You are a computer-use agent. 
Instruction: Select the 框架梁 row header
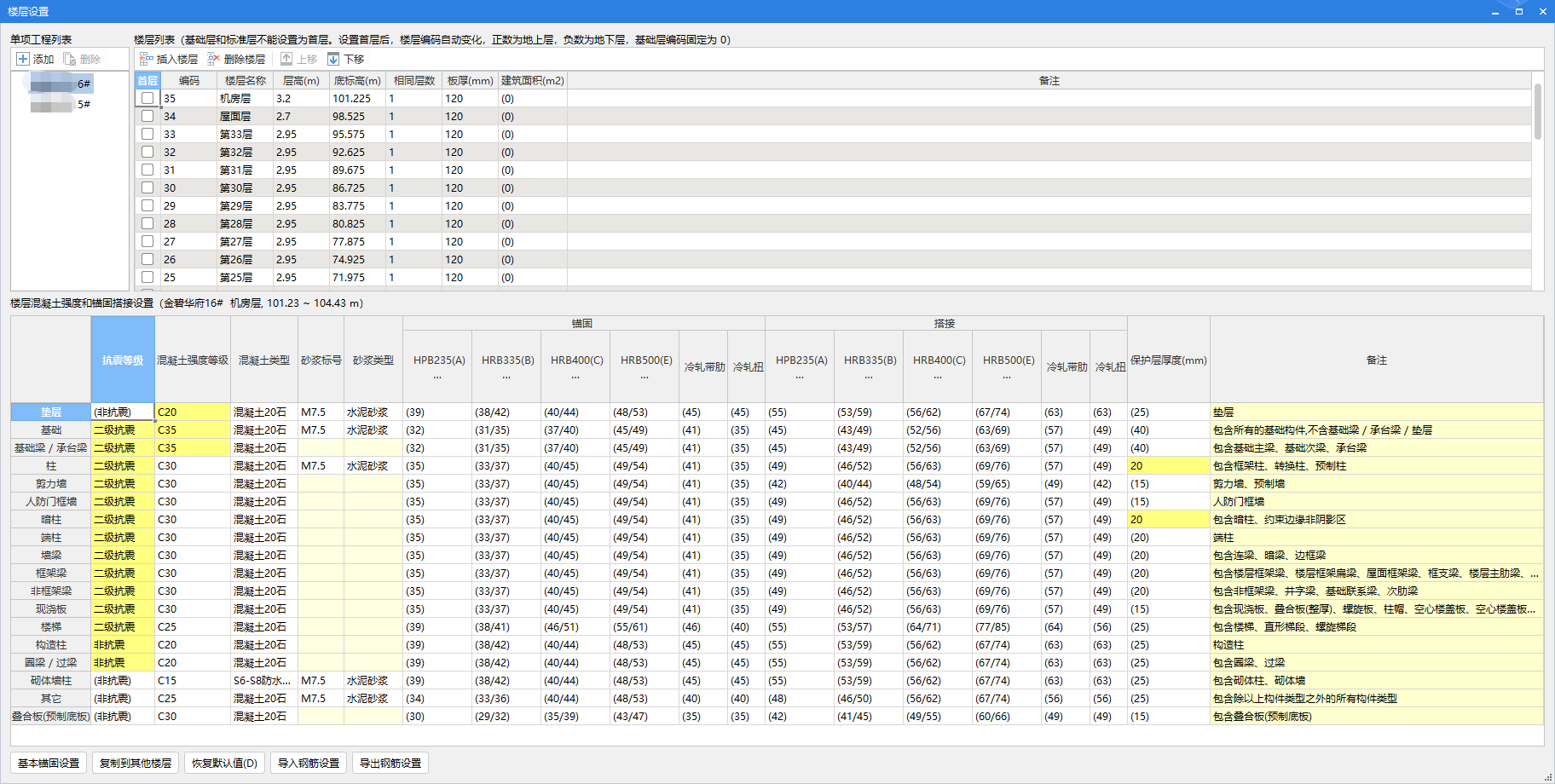pyautogui.click(x=51, y=573)
